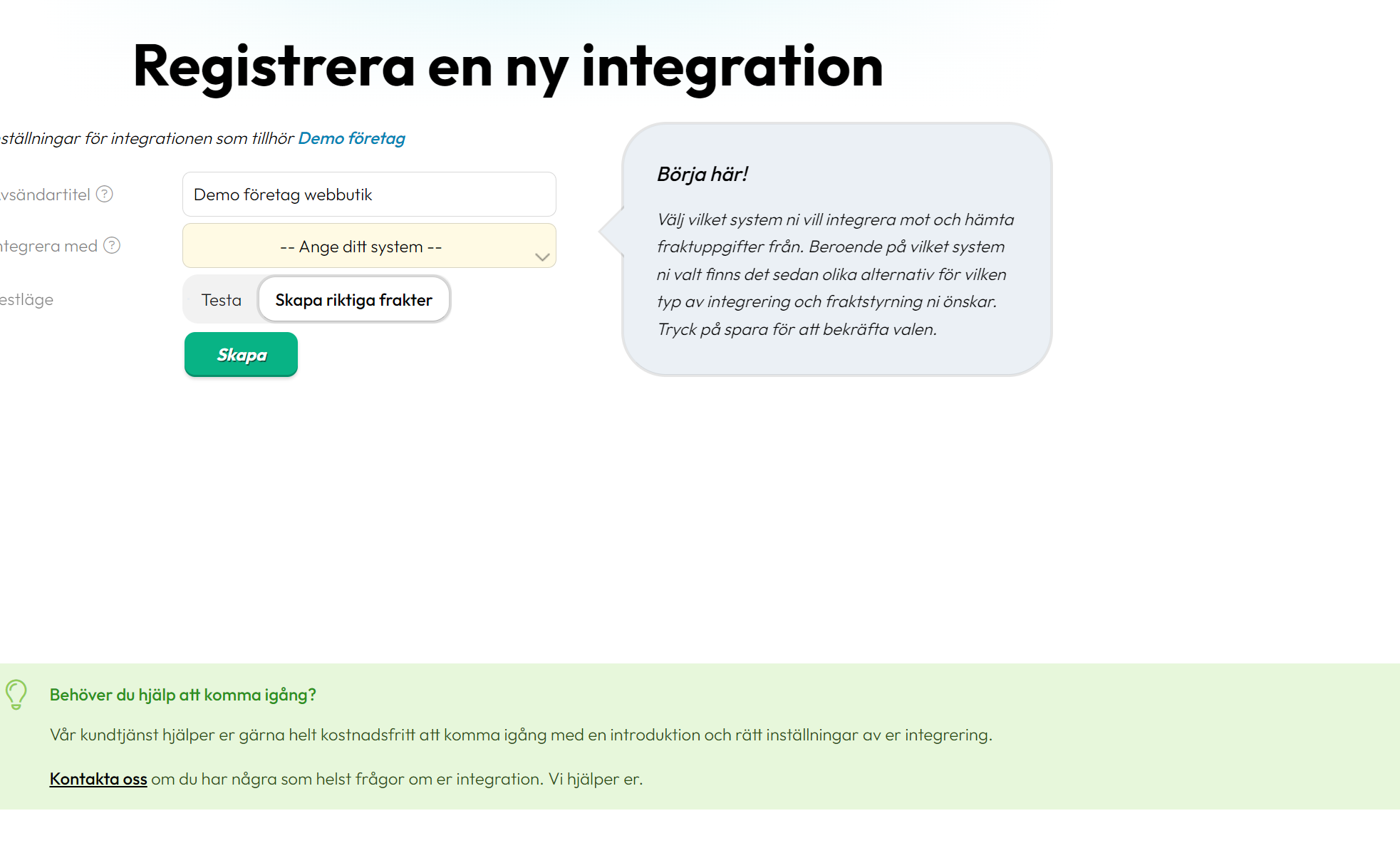Click the integration settings subtitle text

(202, 138)
